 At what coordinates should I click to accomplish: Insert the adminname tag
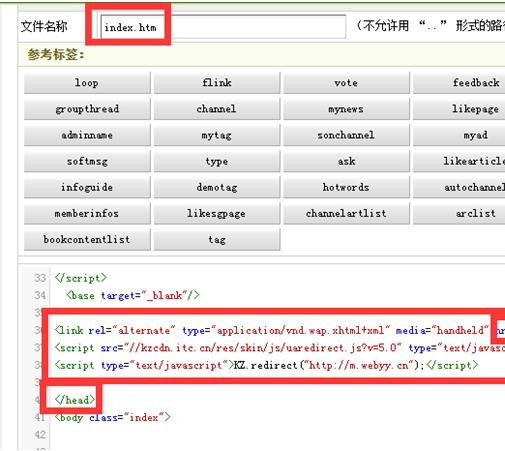click(x=87, y=135)
